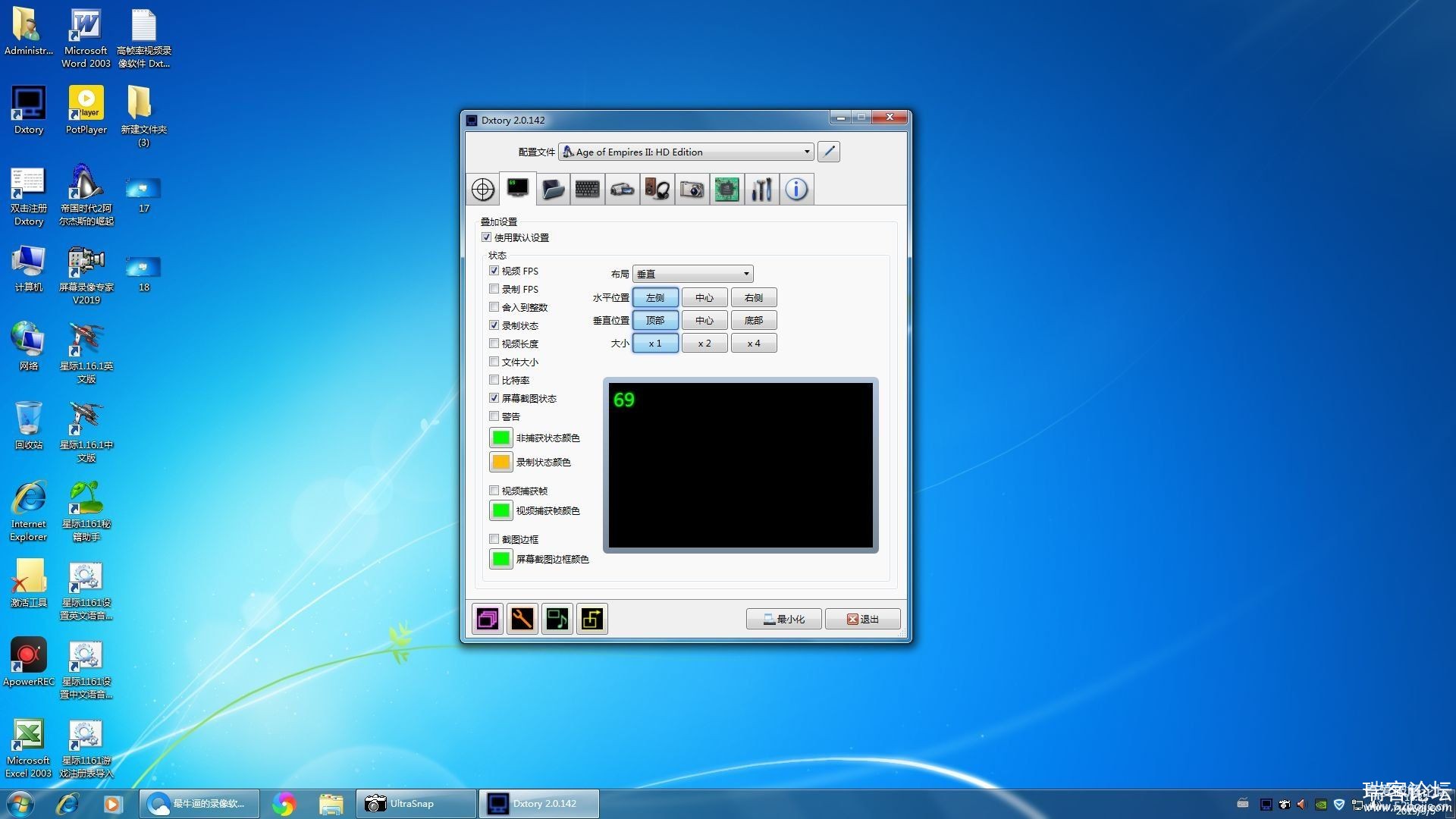The width and height of the screenshot is (1456, 819).
Task: Click the orange wrench bottom icon
Action: click(x=522, y=619)
